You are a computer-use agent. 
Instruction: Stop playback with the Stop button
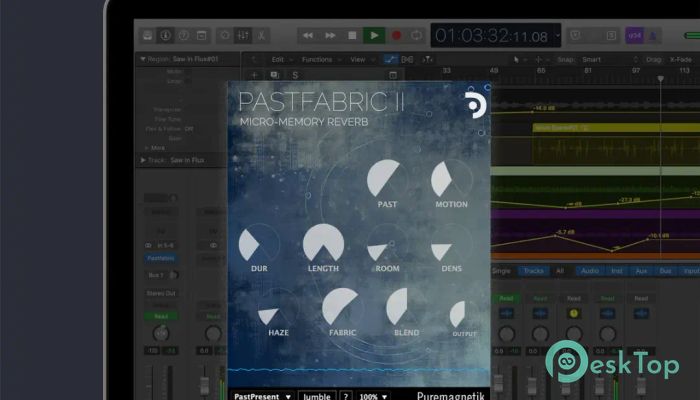pos(352,36)
